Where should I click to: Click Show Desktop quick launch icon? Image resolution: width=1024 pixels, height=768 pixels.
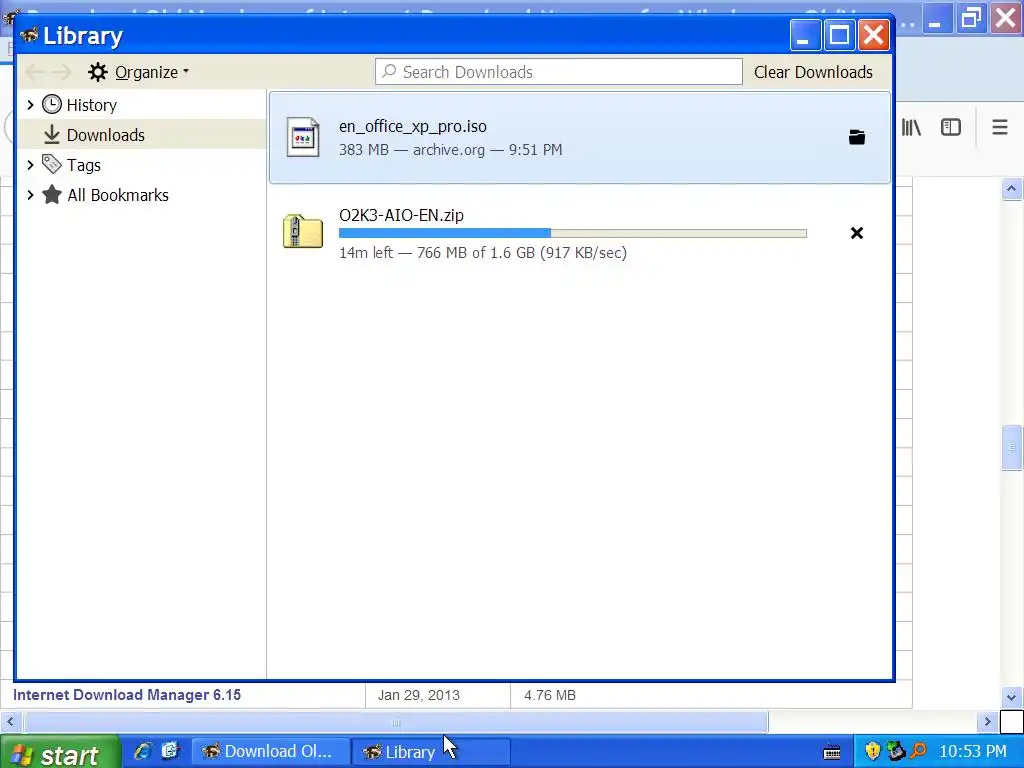coord(170,751)
